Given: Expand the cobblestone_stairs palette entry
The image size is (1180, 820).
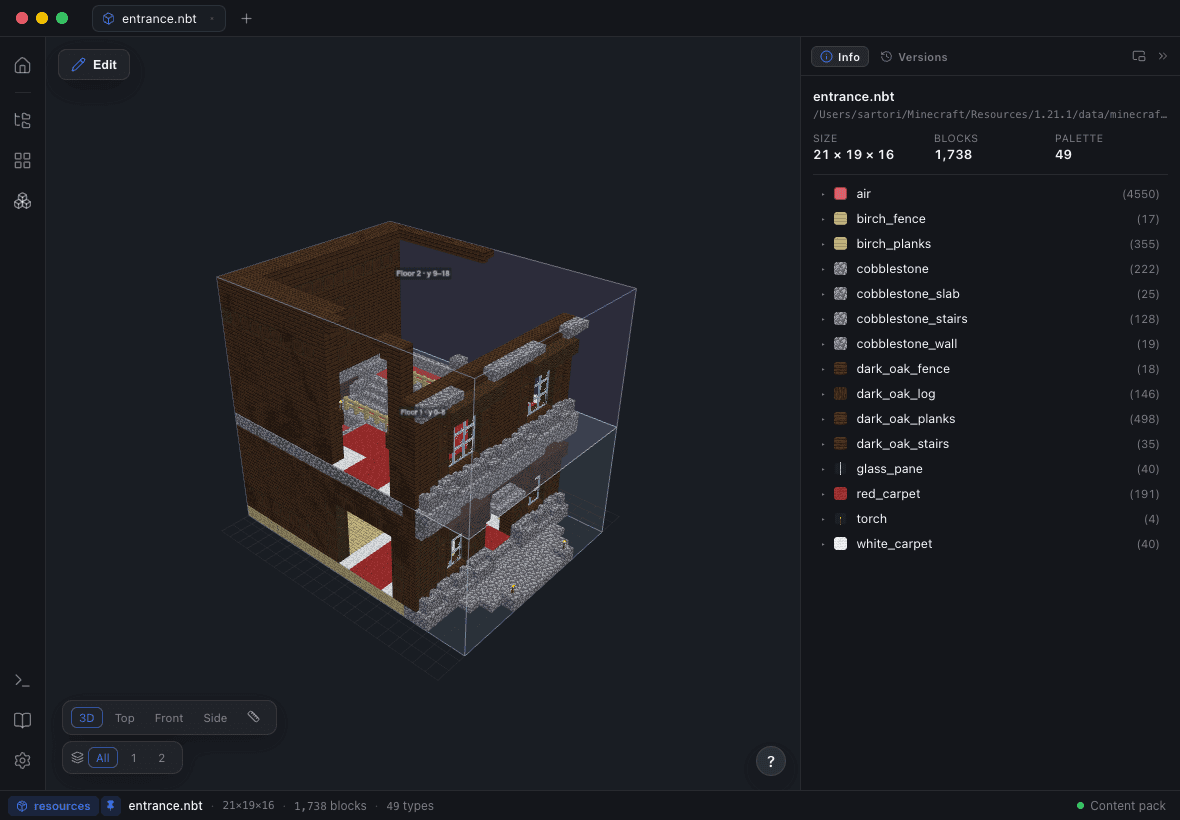Looking at the screenshot, I should click(x=823, y=319).
